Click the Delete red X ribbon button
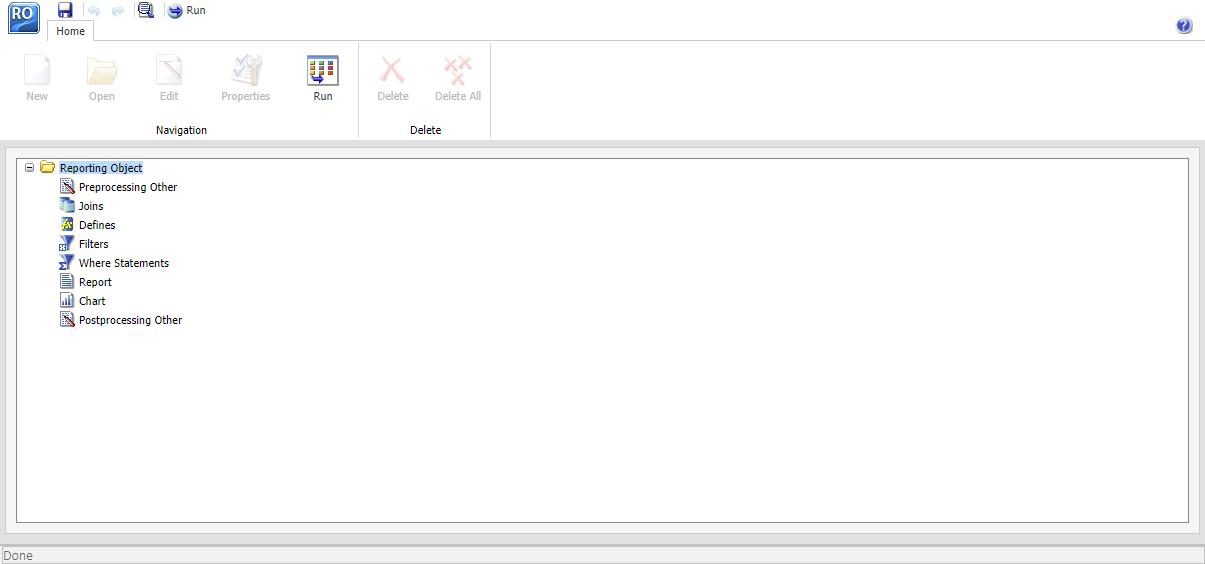 (393, 79)
